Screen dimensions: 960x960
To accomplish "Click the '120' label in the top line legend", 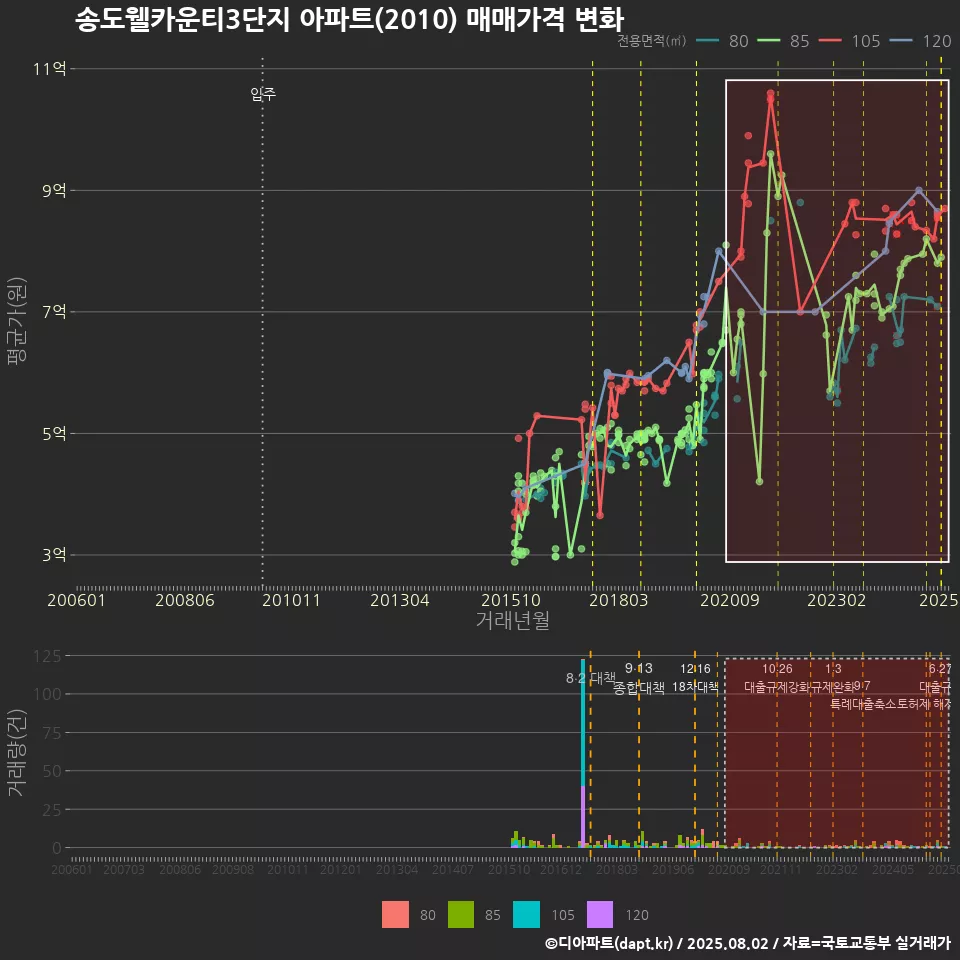I will click(x=937, y=41).
